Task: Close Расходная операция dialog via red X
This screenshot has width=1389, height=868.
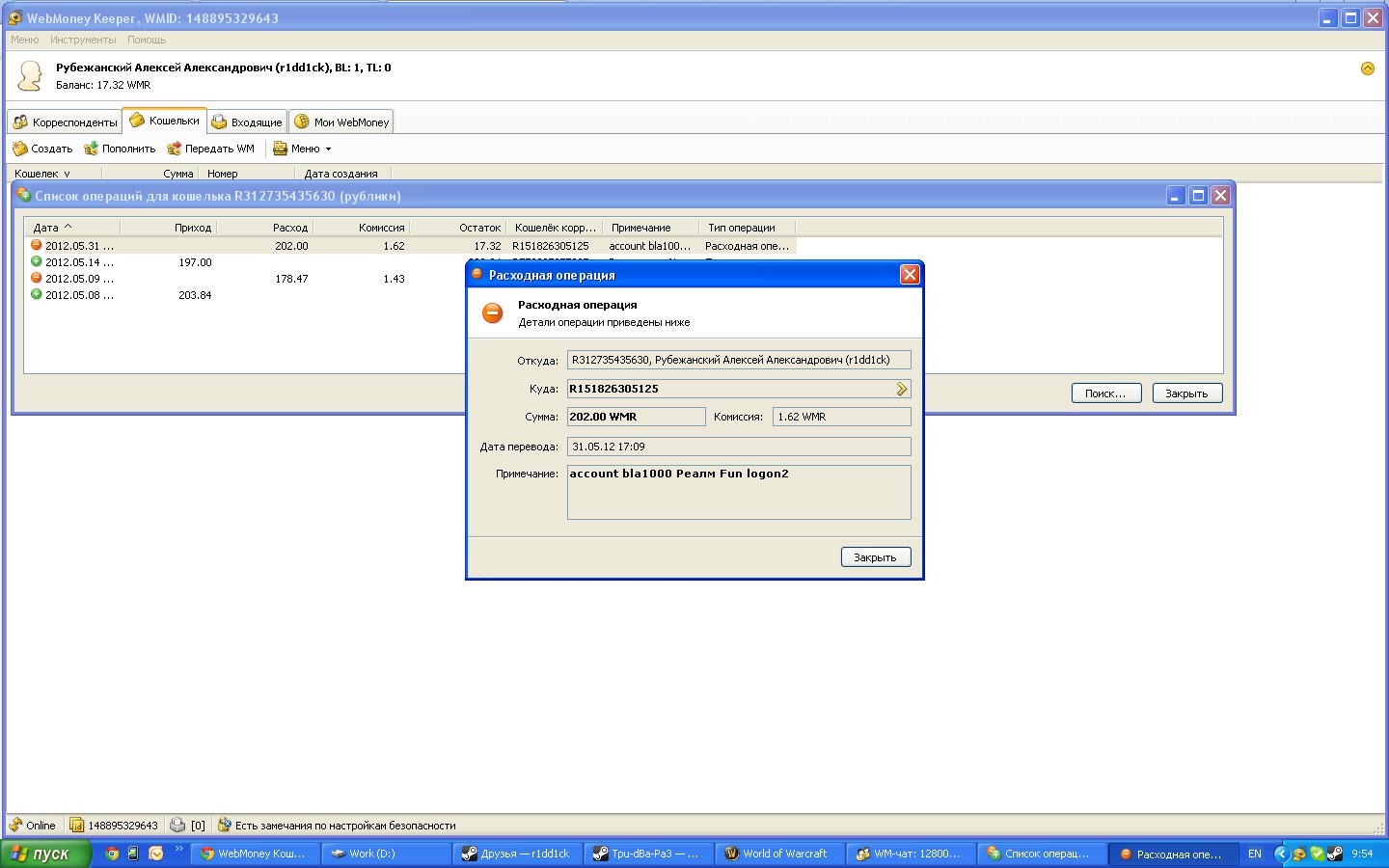Action: coord(910,275)
